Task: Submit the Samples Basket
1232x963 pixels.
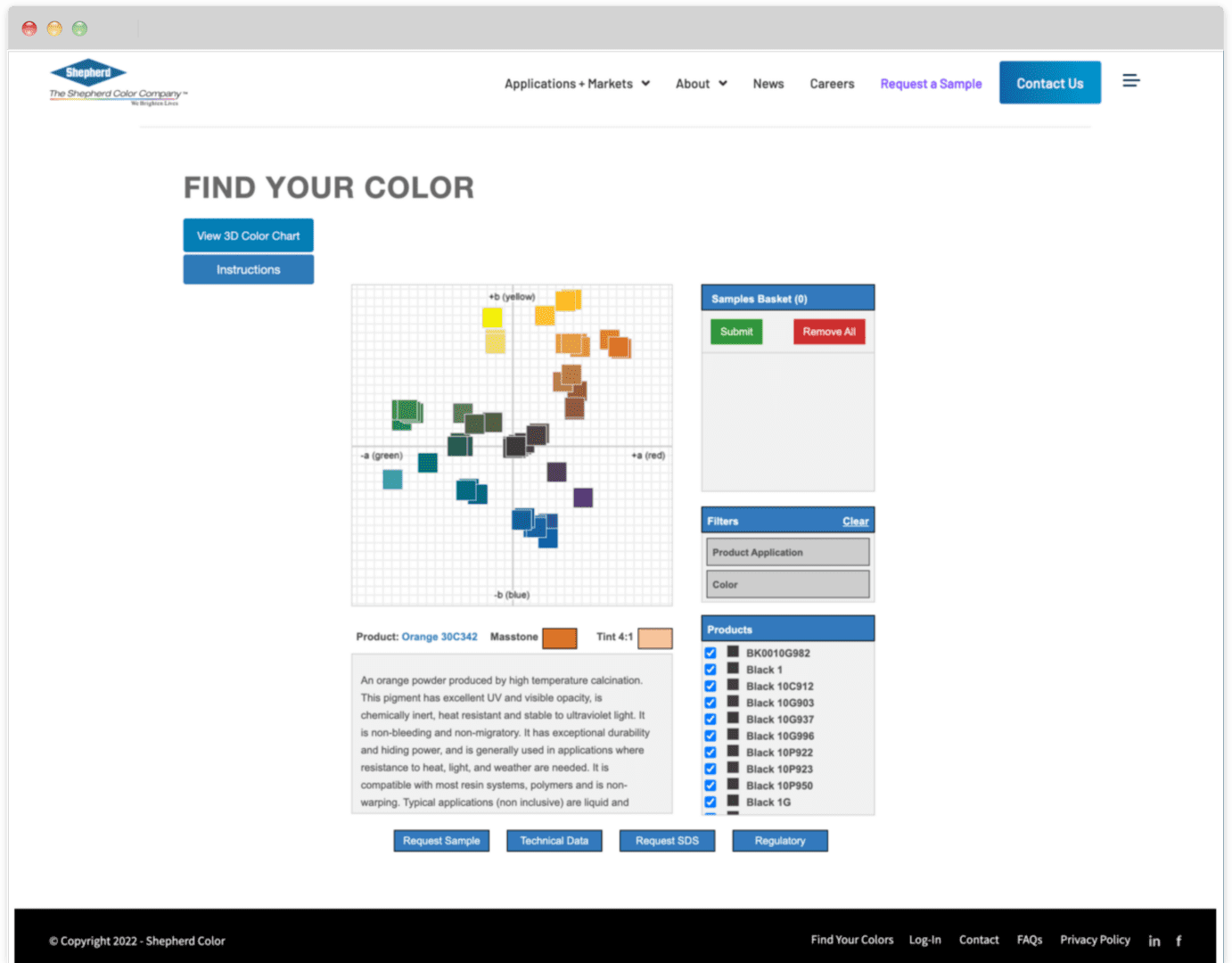Action: click(x=736, y=332)
